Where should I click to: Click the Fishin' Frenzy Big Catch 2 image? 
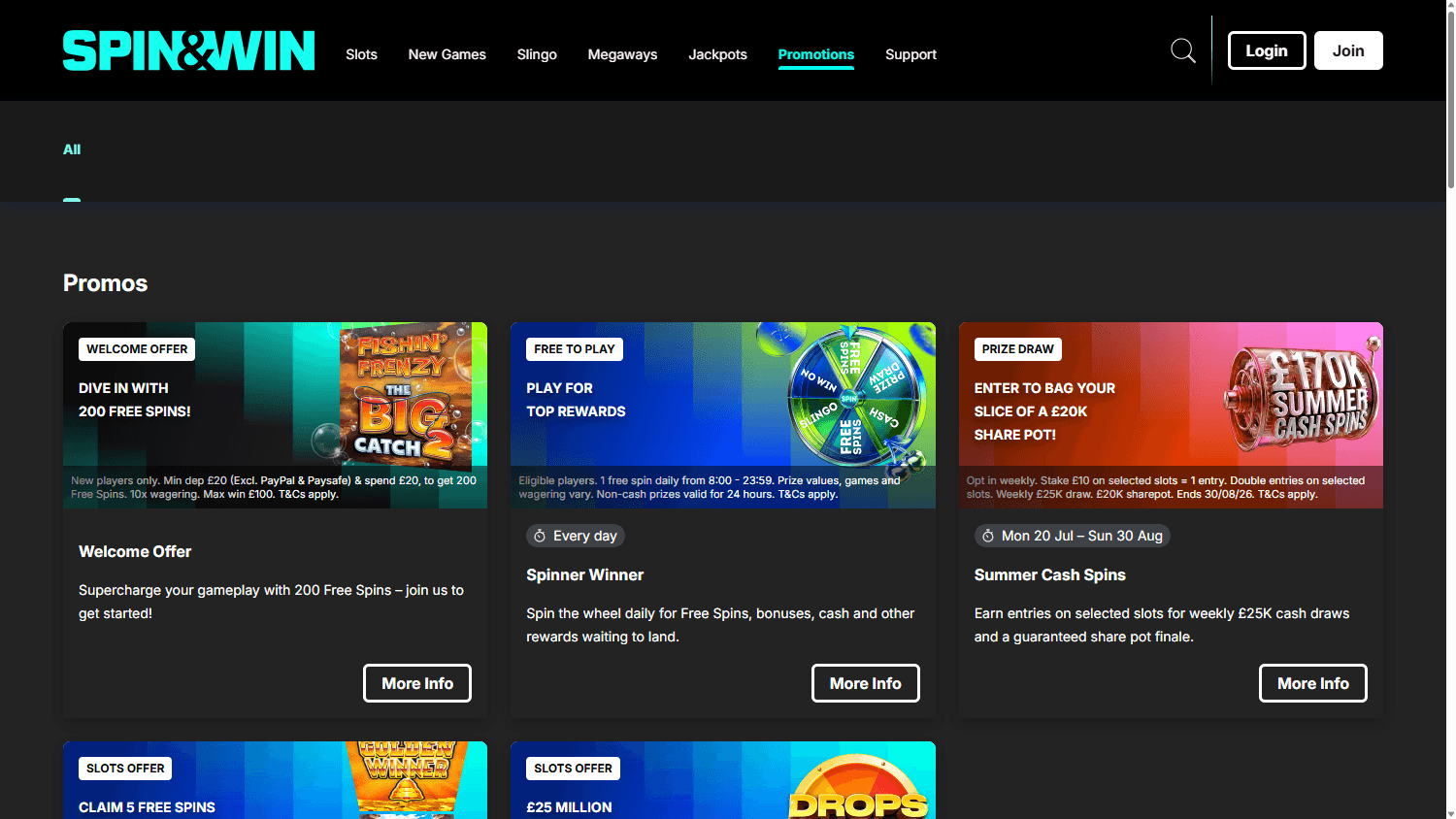[406, 396]
